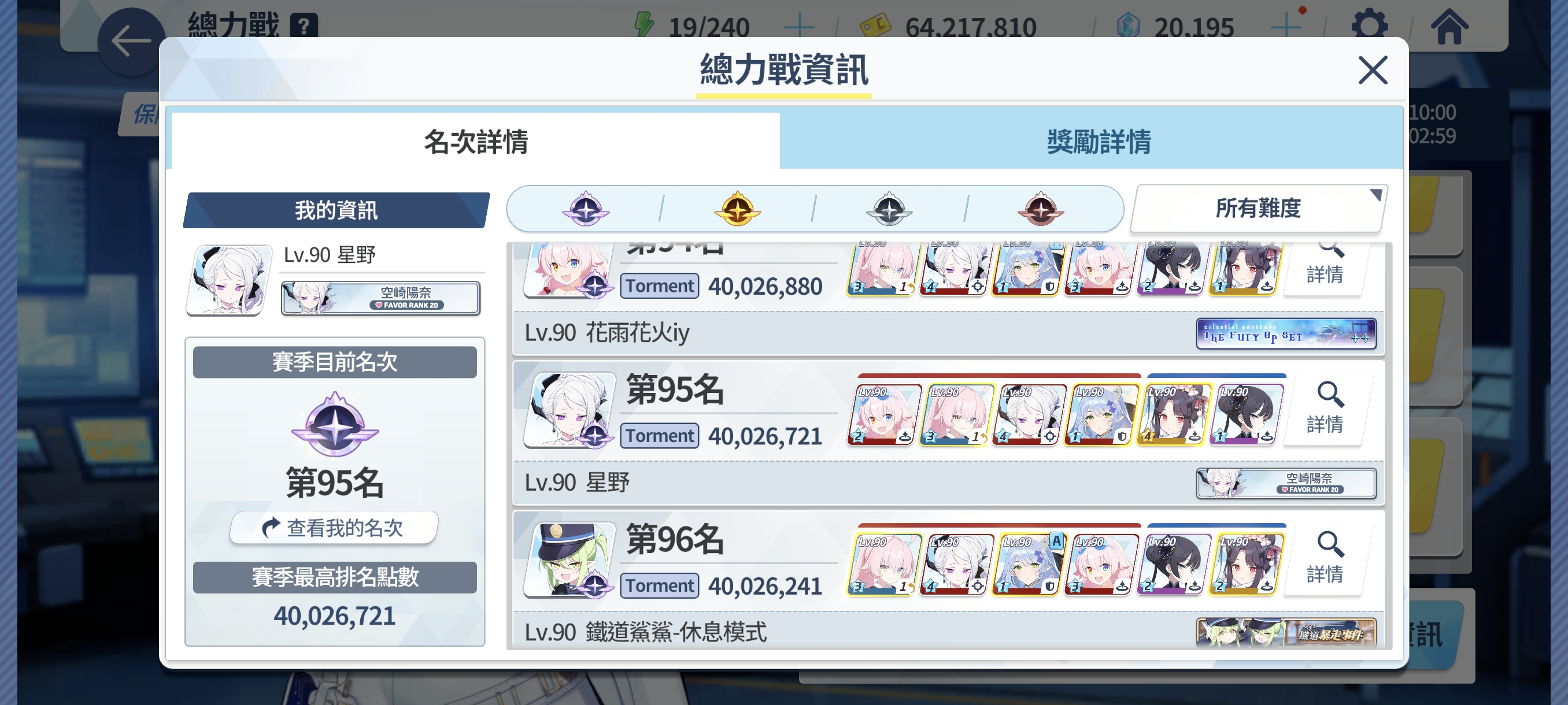Add gems with plus next to 20,195

point(1286,27)
